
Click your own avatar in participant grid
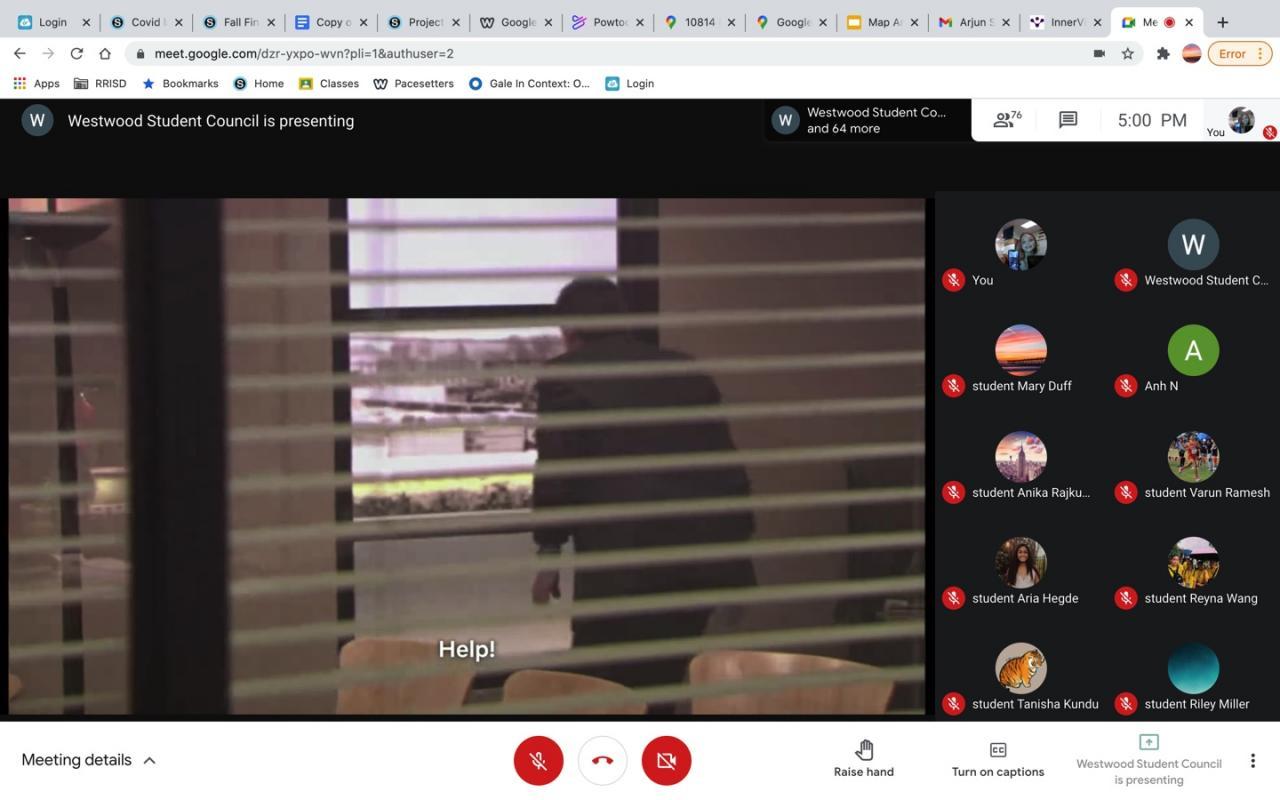click(x=1021, y=244)
